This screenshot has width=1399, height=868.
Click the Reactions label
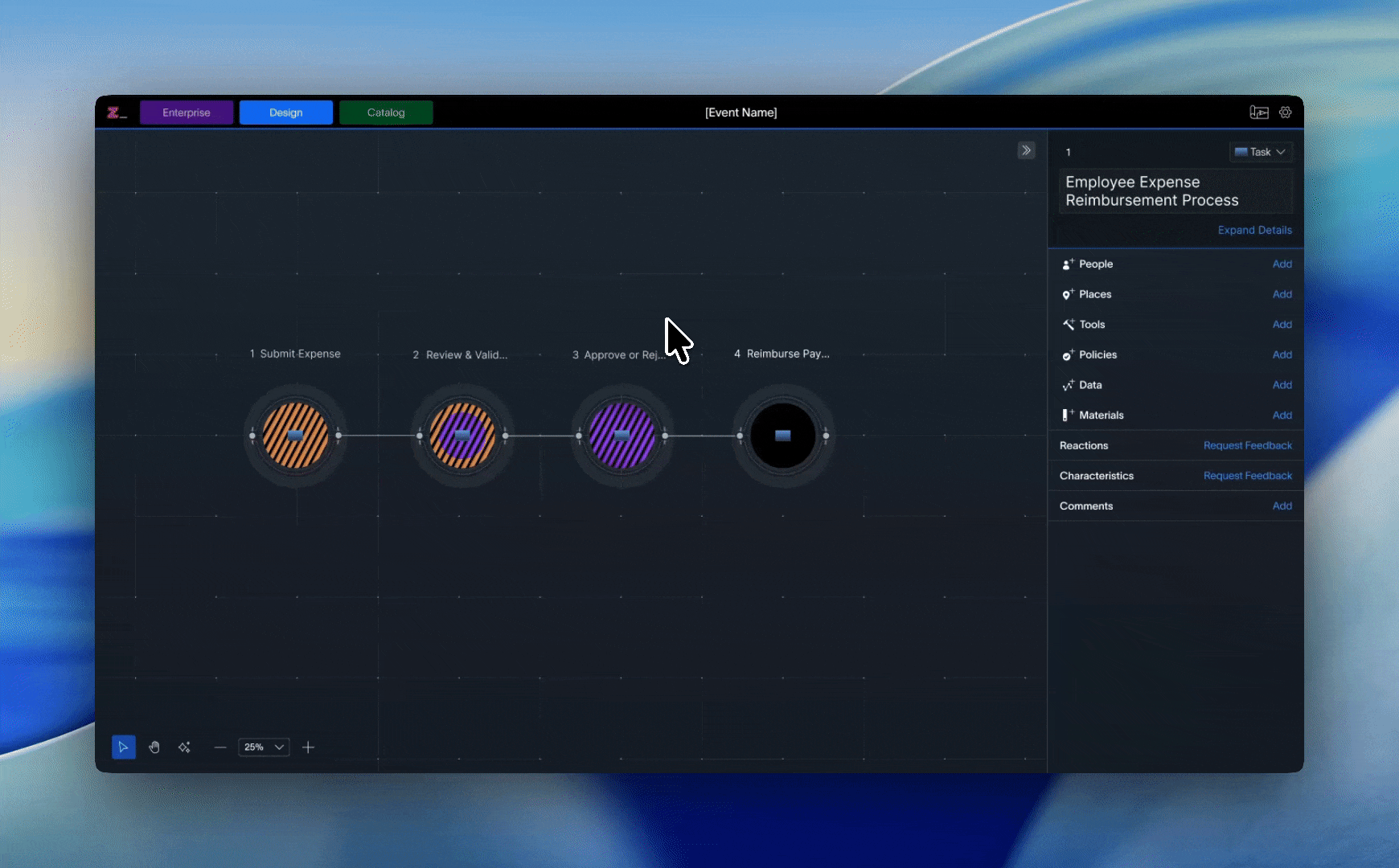click(x=1084, y=445)
